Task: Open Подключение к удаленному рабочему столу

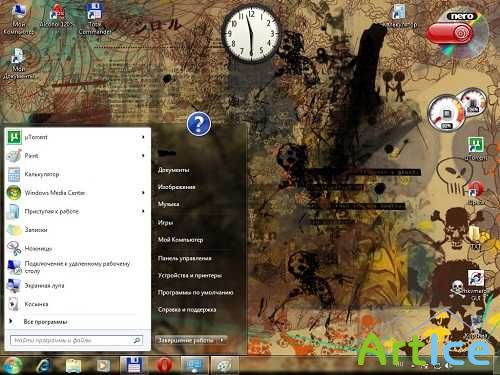Action: pos(77,267)
